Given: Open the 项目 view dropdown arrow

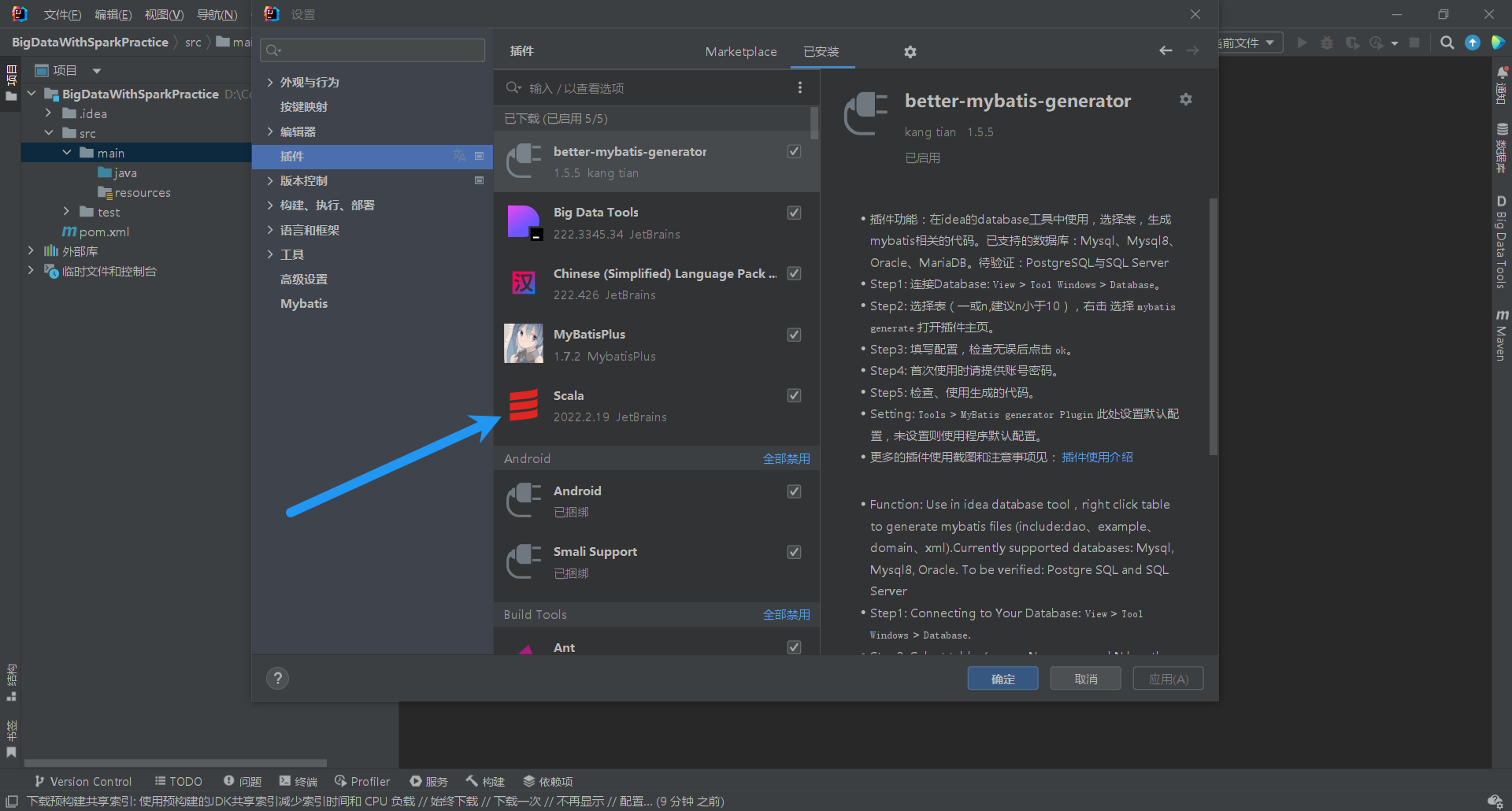Looking at the screenshot, I should pyautogui.click(x=97, y=71).
